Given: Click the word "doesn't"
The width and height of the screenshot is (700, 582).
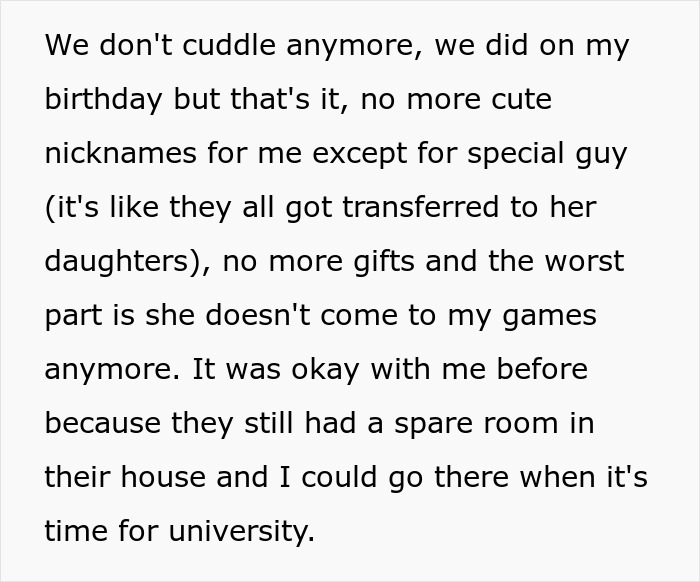Looking at the screenshot, I should pyautogui.click(x=258, y=315).
